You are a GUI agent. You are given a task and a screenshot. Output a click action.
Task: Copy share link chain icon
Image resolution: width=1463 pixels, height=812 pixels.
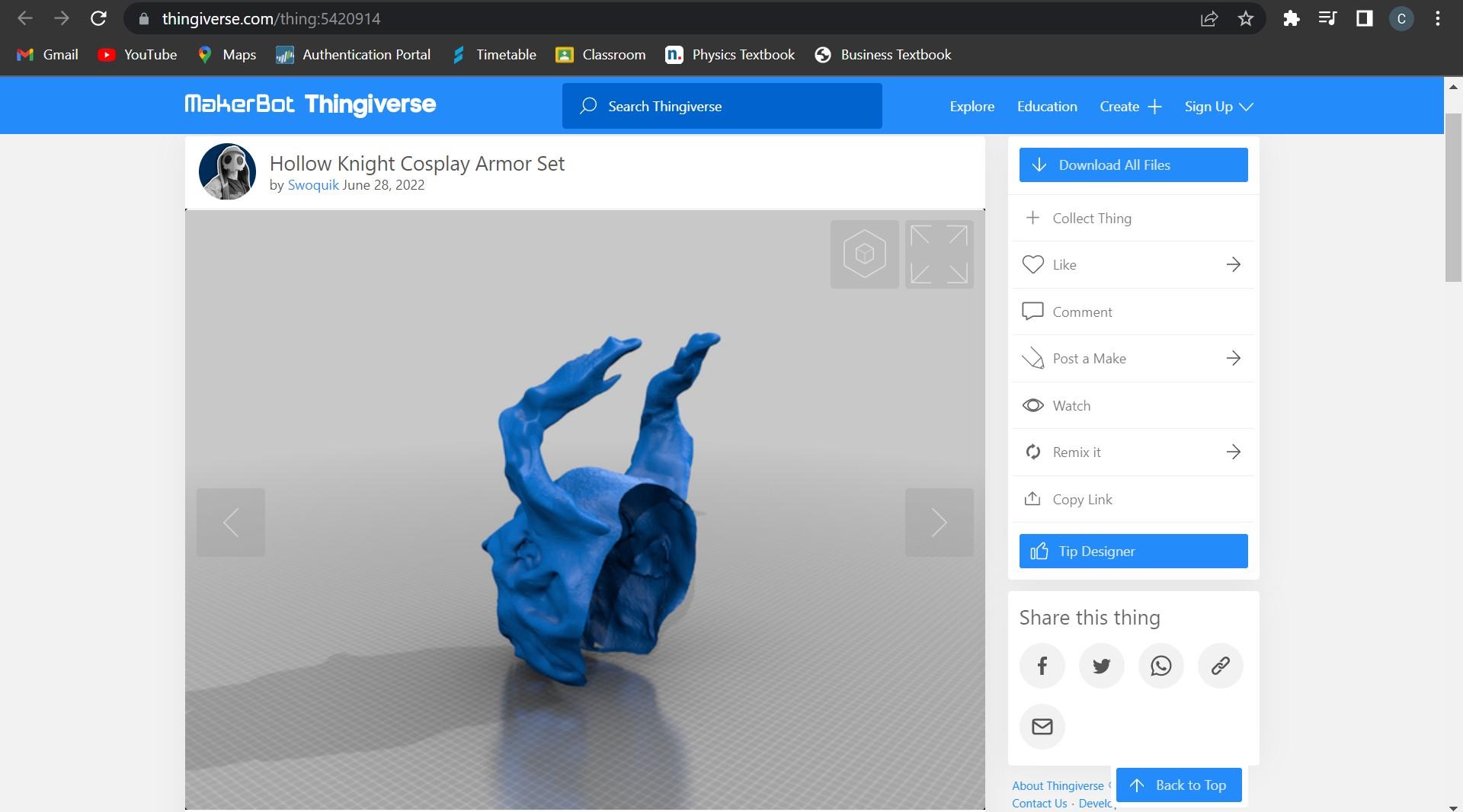pyautogui.click(x=1220, y=666)
